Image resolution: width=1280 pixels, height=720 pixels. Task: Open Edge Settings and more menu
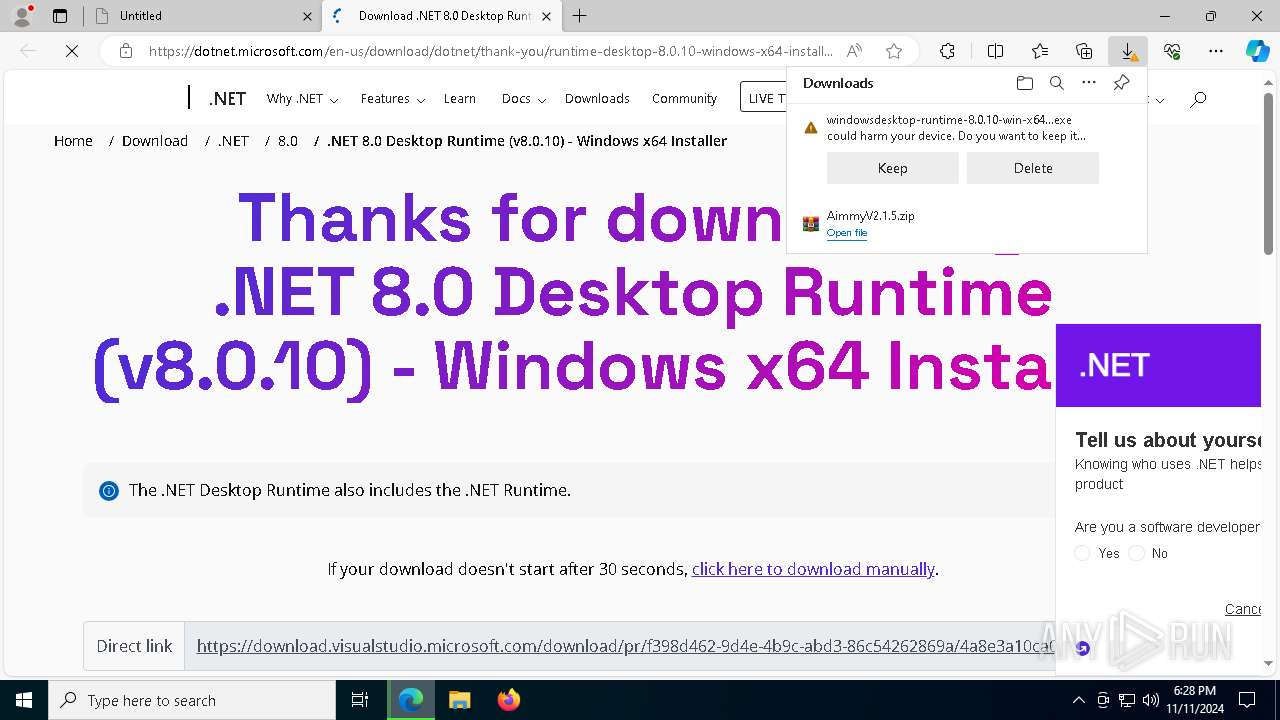pos(1216,51)
